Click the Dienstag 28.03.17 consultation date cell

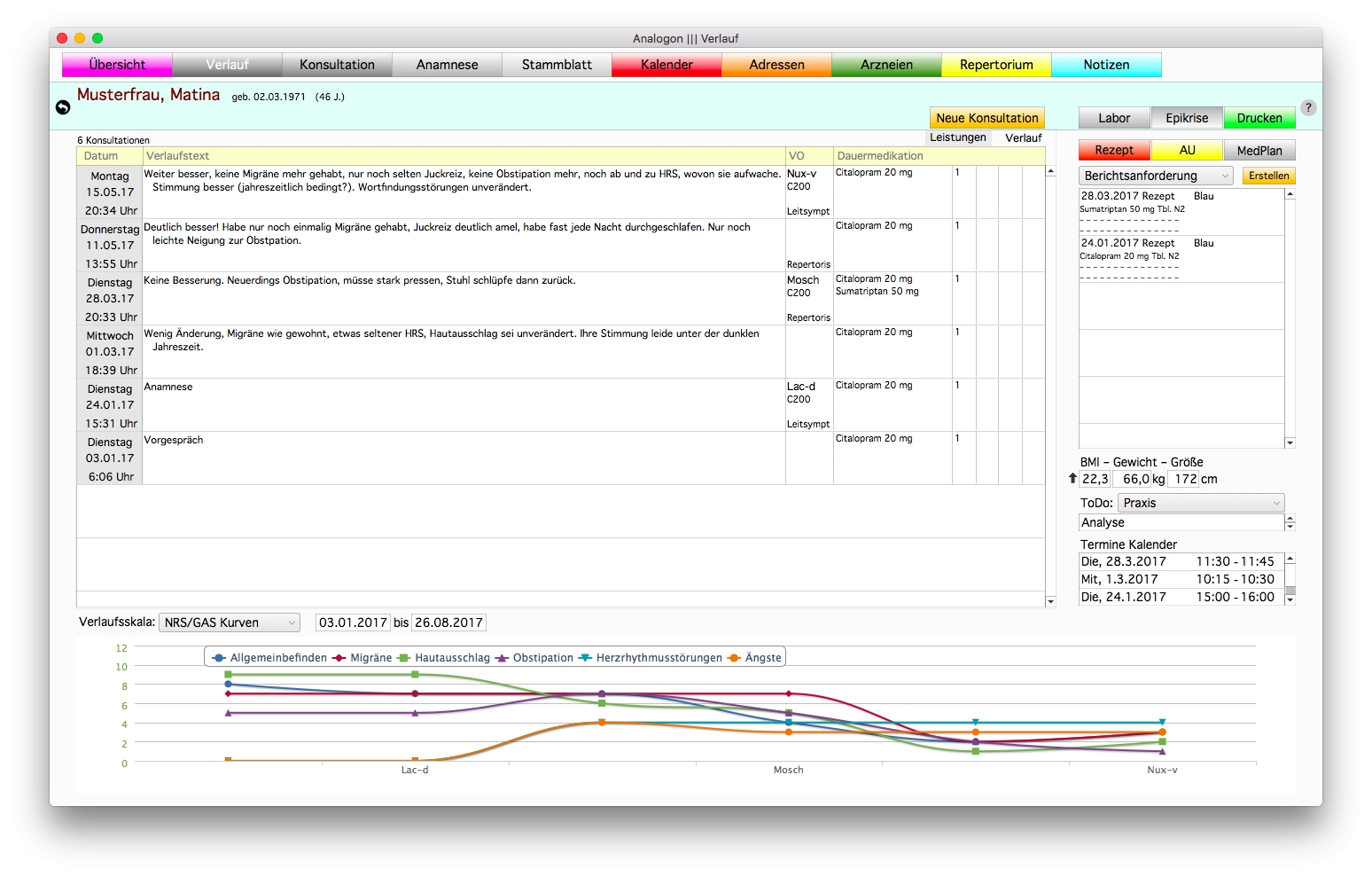(x=110, y=299)
